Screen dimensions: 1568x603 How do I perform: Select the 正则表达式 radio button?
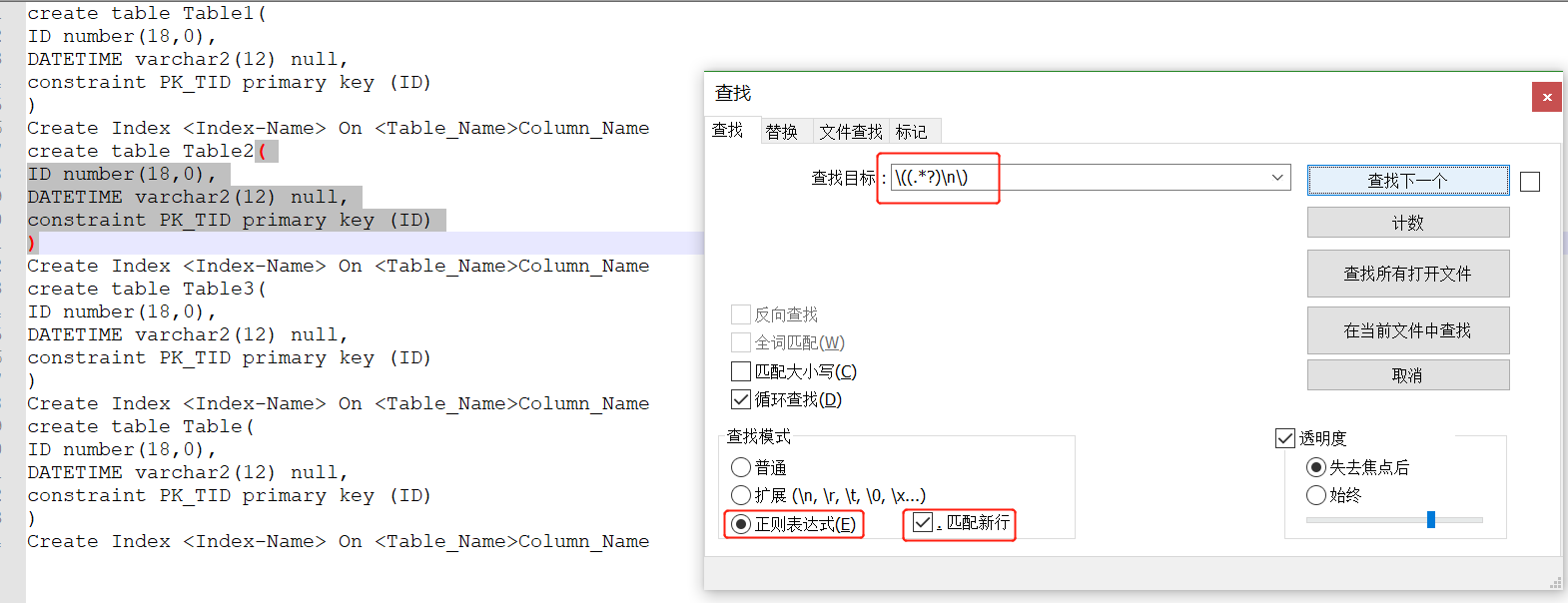741,524
